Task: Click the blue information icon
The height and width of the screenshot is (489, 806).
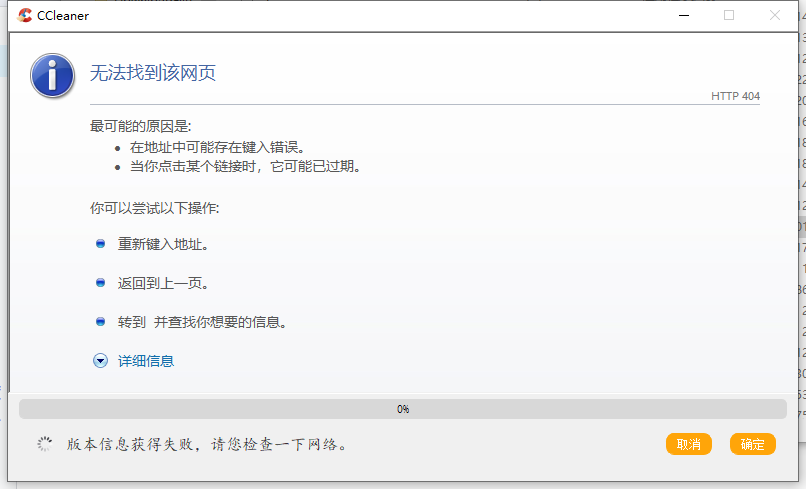Action: (52, 76)
